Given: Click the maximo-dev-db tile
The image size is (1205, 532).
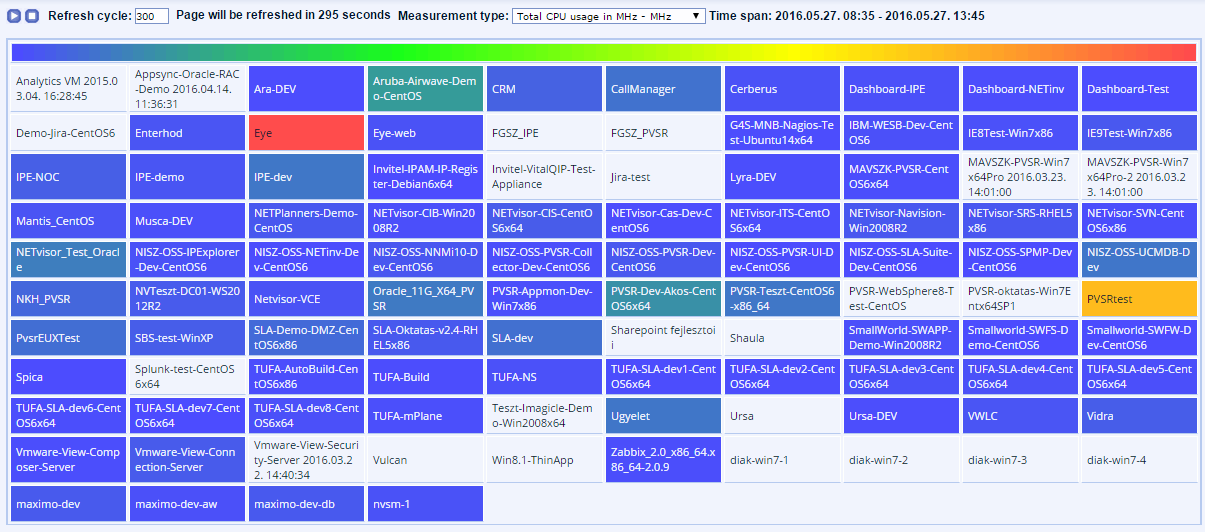Looking at the screenshot, I should point(305,504).
